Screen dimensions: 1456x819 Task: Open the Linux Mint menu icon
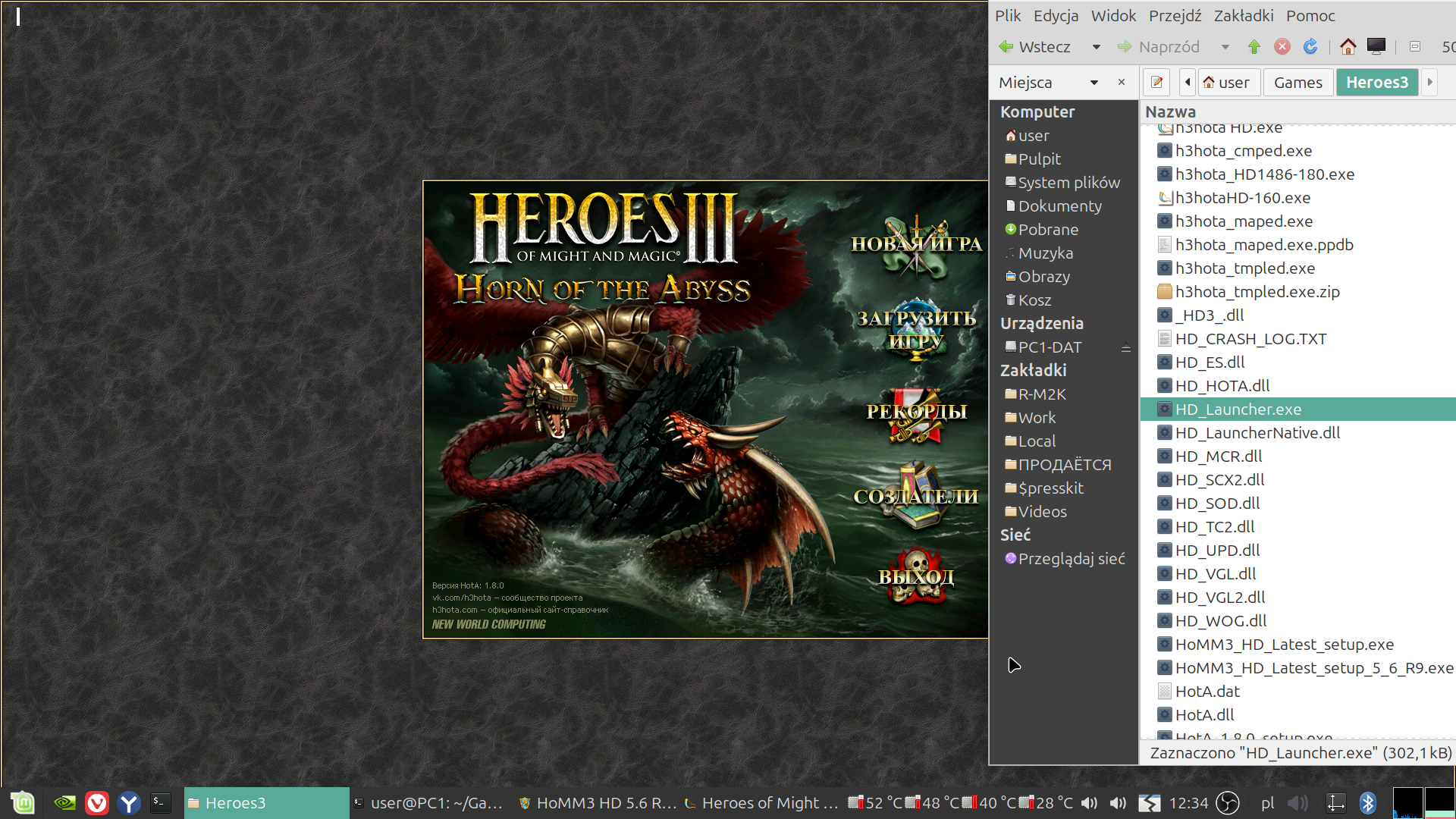tap(23, 802)
